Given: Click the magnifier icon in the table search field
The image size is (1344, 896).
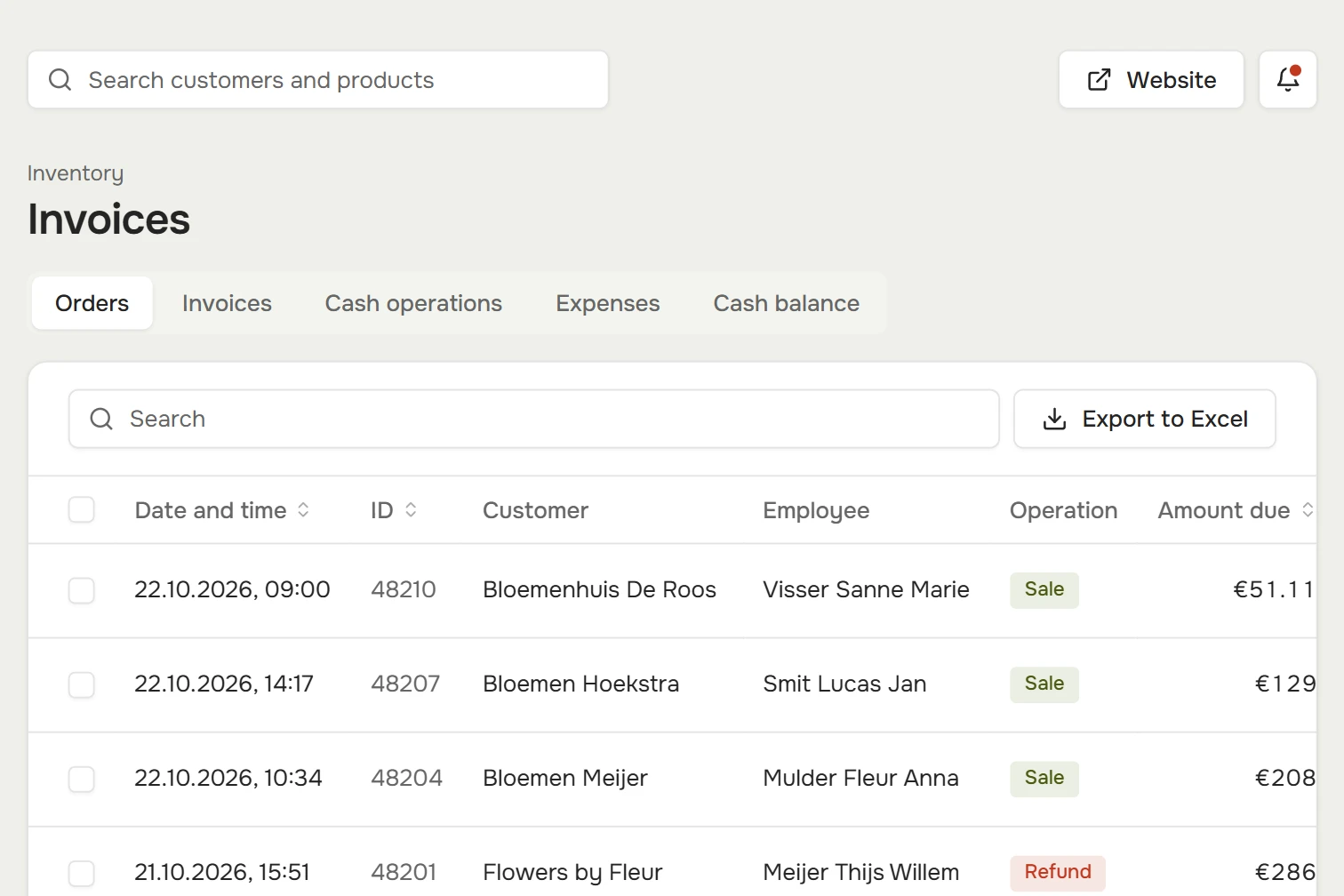Looking at the screenshot, I should tap(101, 419).
